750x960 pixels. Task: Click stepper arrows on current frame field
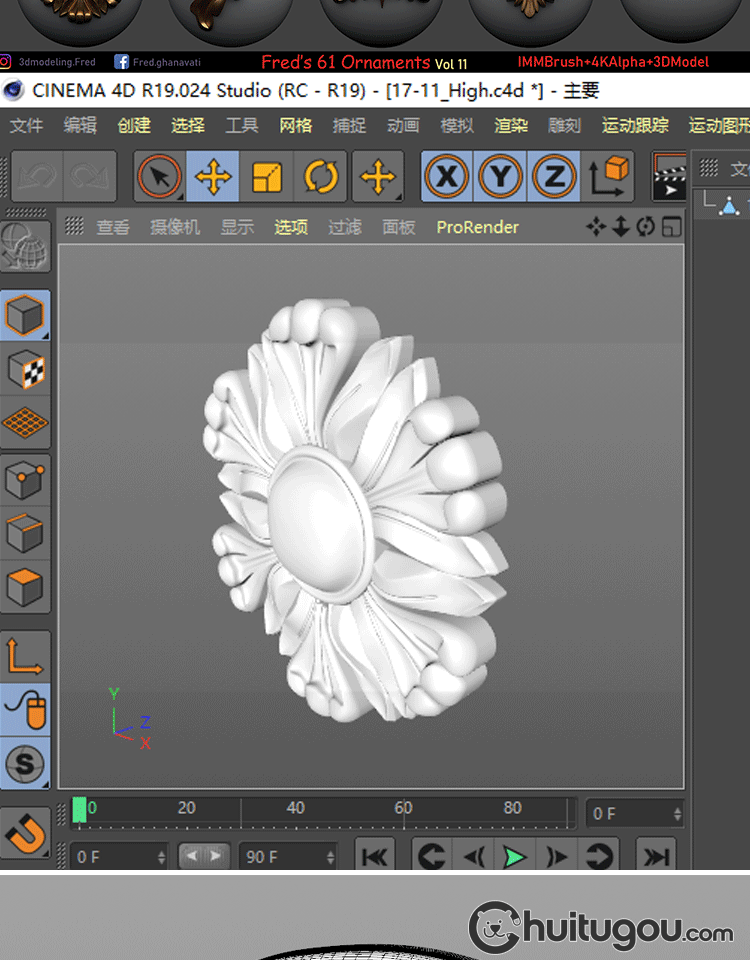(x=678, y=814)
